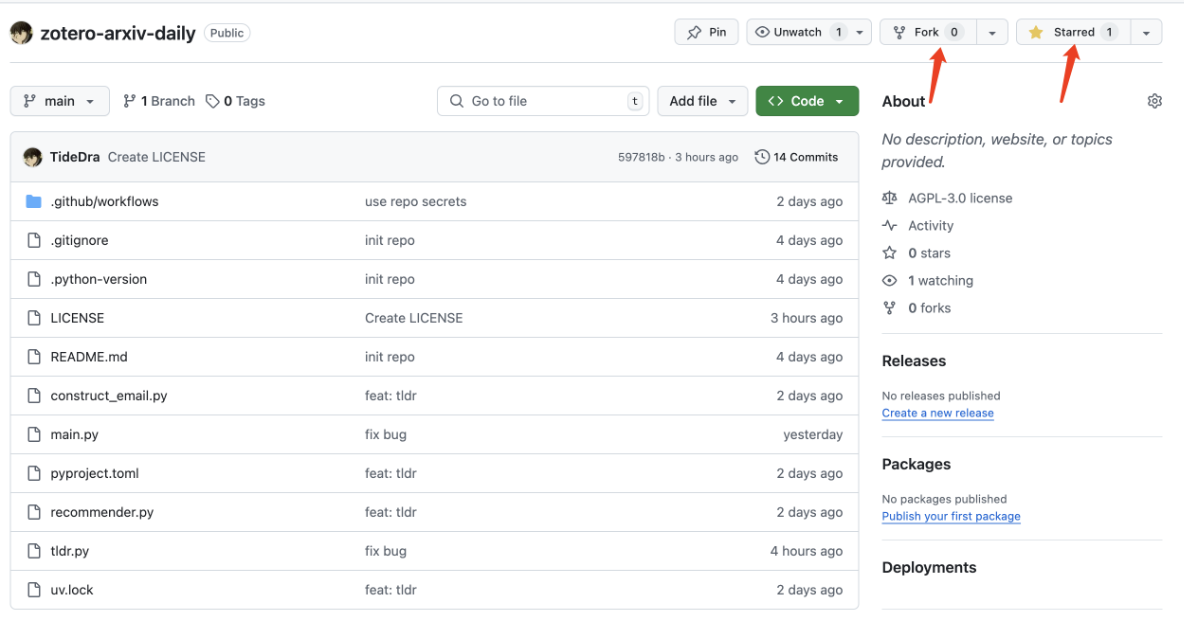This screenshot has height=624, width=1184.
Task: Click the commit history clock icon
Action: click(x=762, y=157)
